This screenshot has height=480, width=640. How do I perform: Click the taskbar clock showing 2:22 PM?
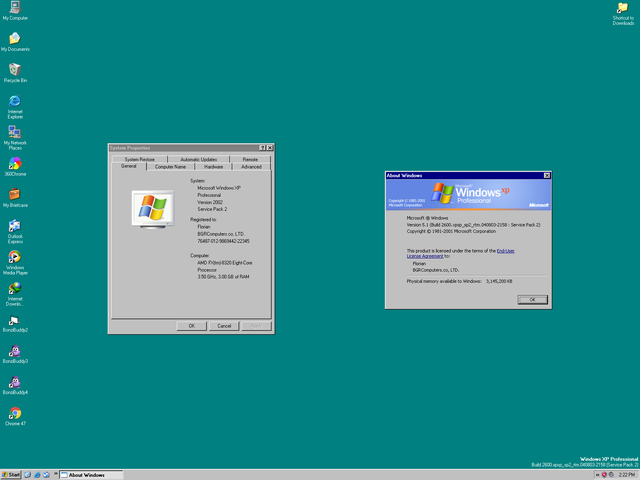(x=627, y=475)
